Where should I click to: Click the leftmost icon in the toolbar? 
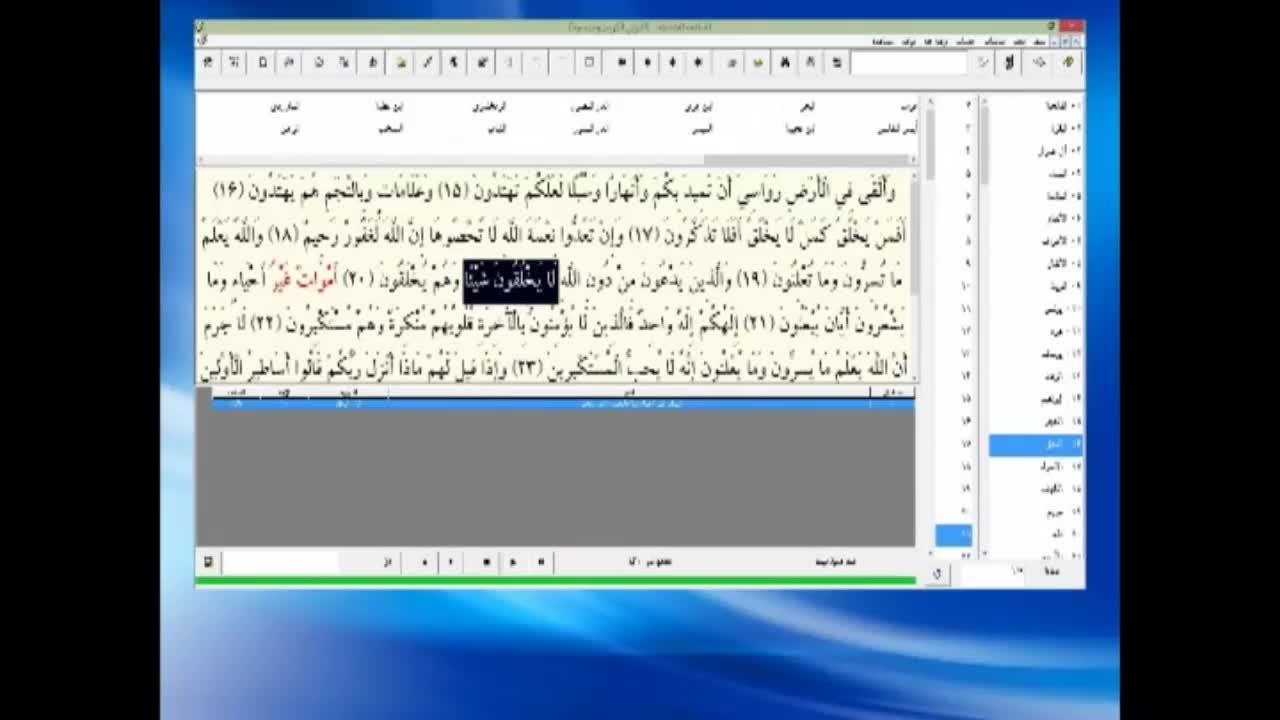208,63
